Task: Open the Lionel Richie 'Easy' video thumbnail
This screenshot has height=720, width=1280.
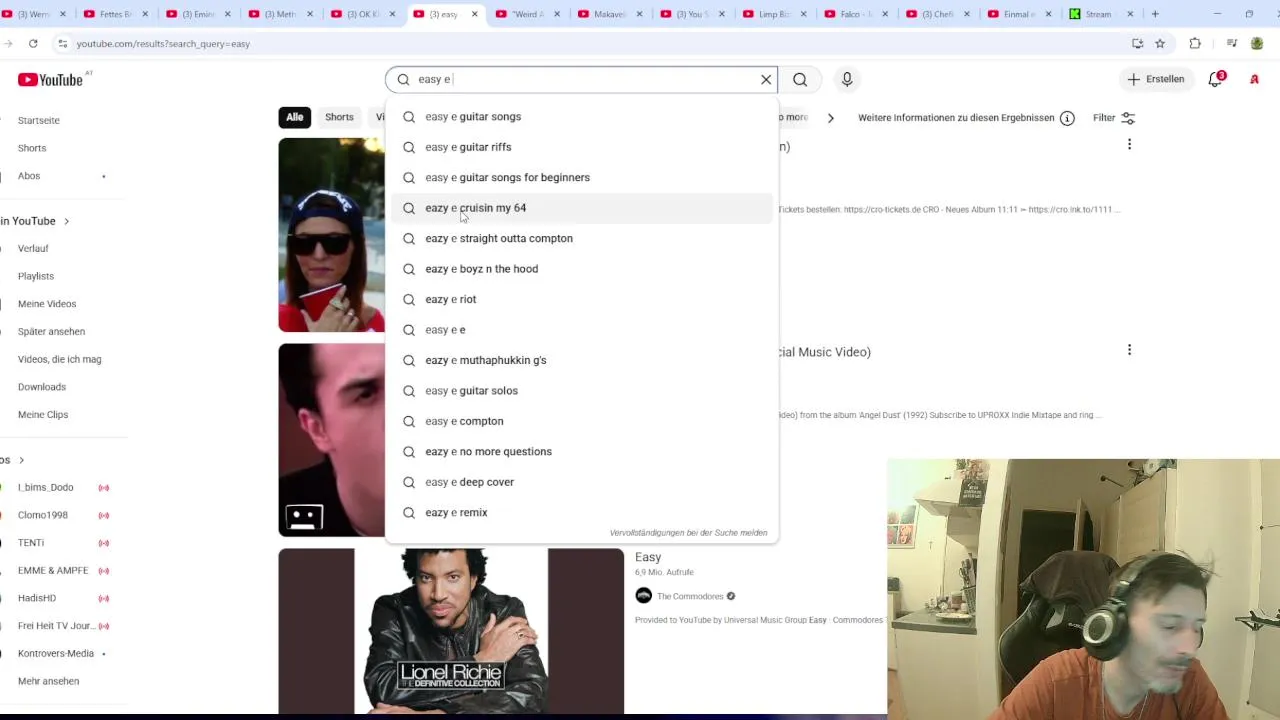Action: click(x=451, y=631)
